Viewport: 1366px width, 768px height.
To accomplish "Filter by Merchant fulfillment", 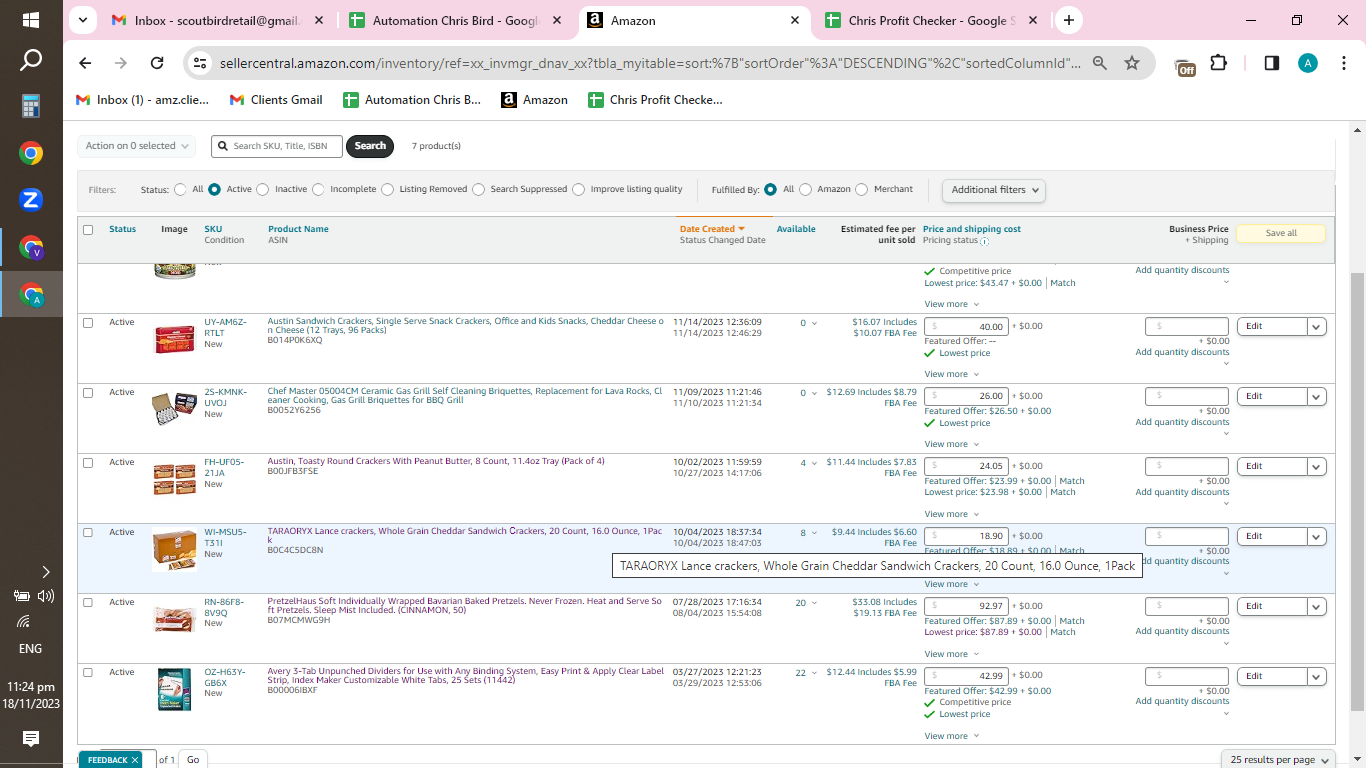I will [x=861, y=189].
